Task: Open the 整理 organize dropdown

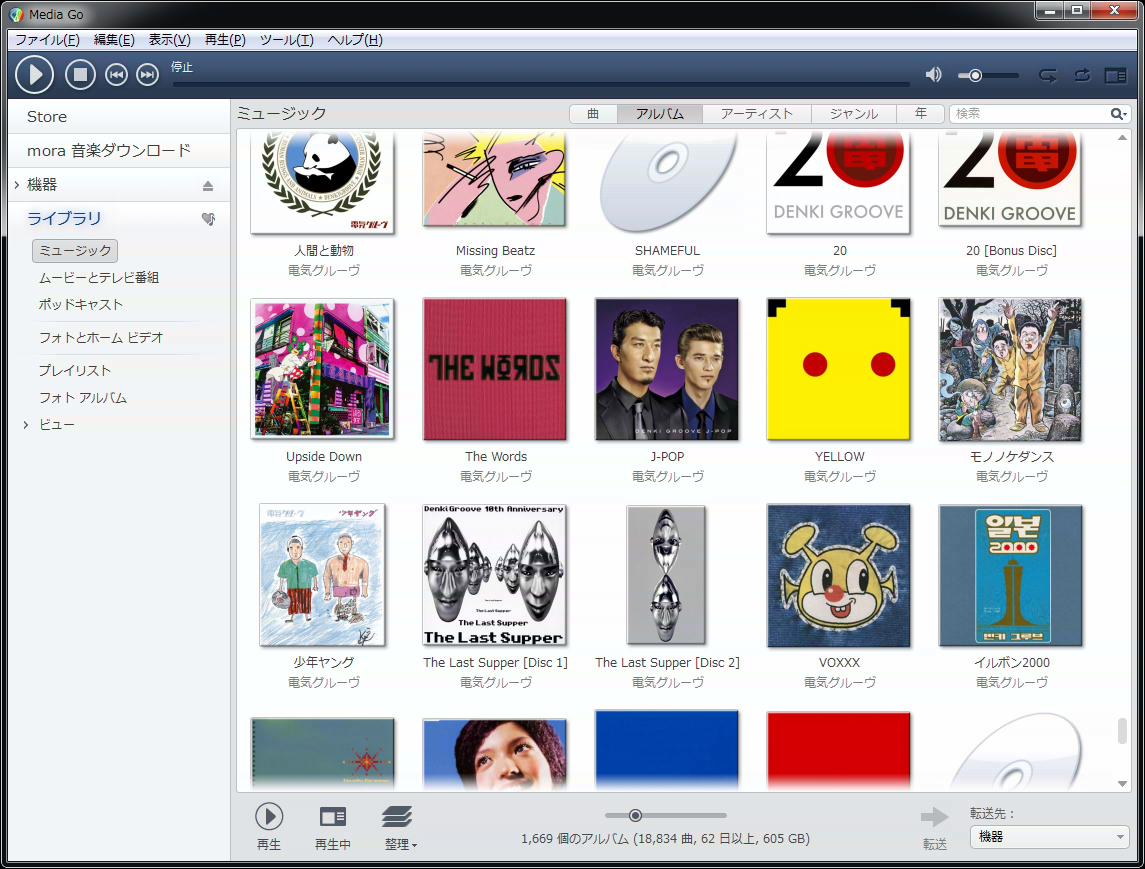Action: tap(399, 826)
